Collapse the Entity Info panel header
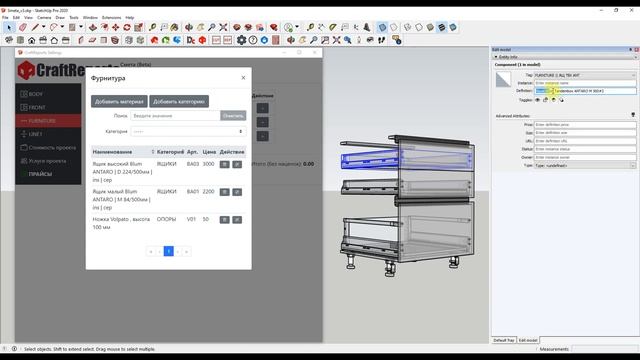This screenshot has height=360, width=640. pos(565,57)
